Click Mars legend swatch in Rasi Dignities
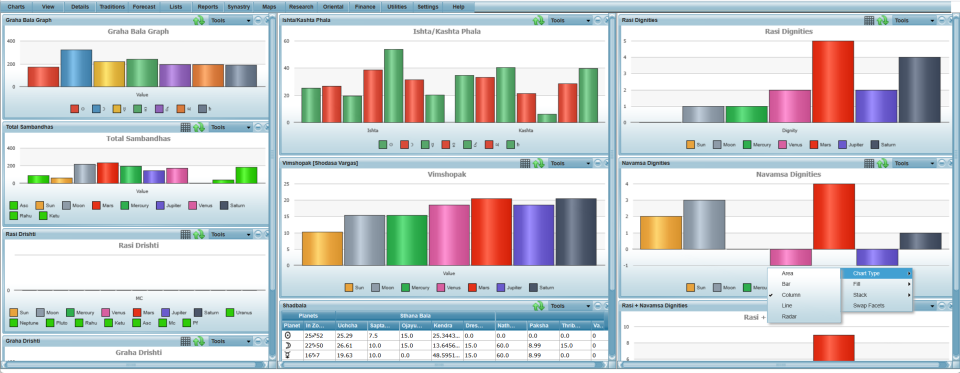The height and width of the screenshot is (373, 960). coord(814,145)
